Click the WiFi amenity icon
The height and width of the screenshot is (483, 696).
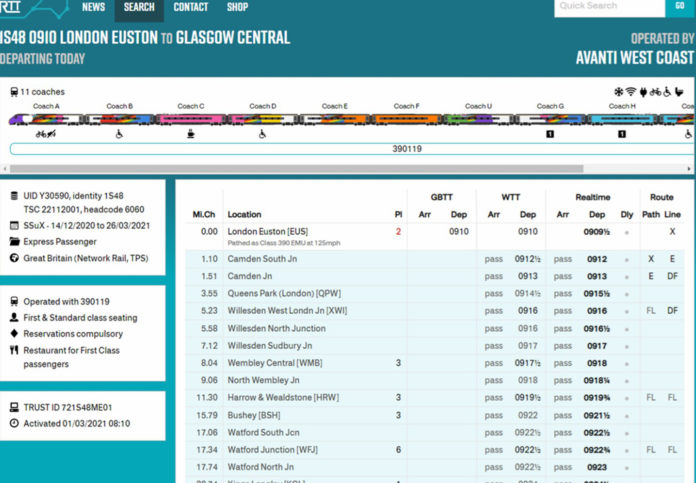coord(631,92)
